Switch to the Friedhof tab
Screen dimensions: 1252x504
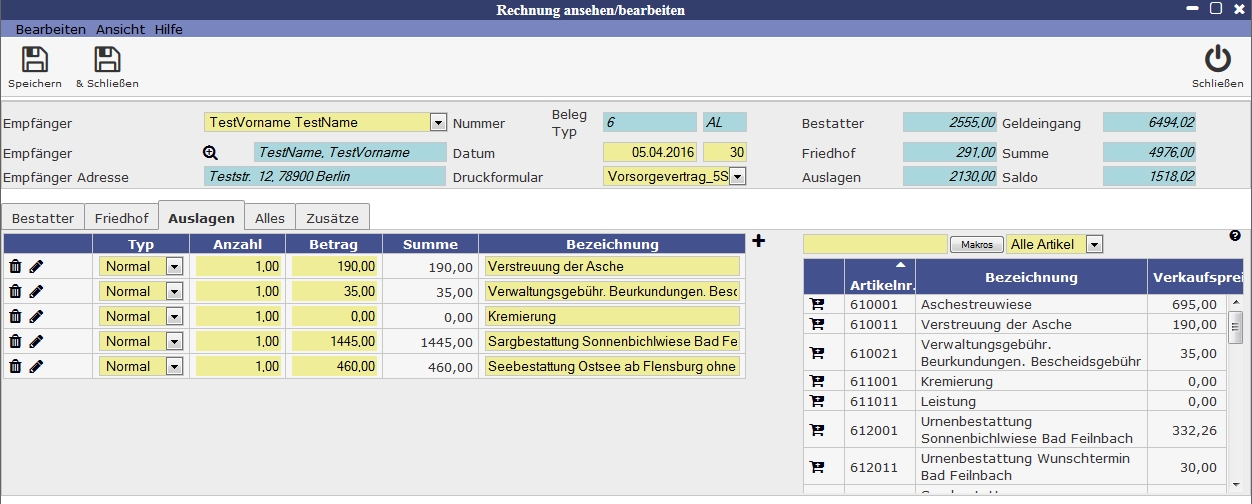[121, 218]
